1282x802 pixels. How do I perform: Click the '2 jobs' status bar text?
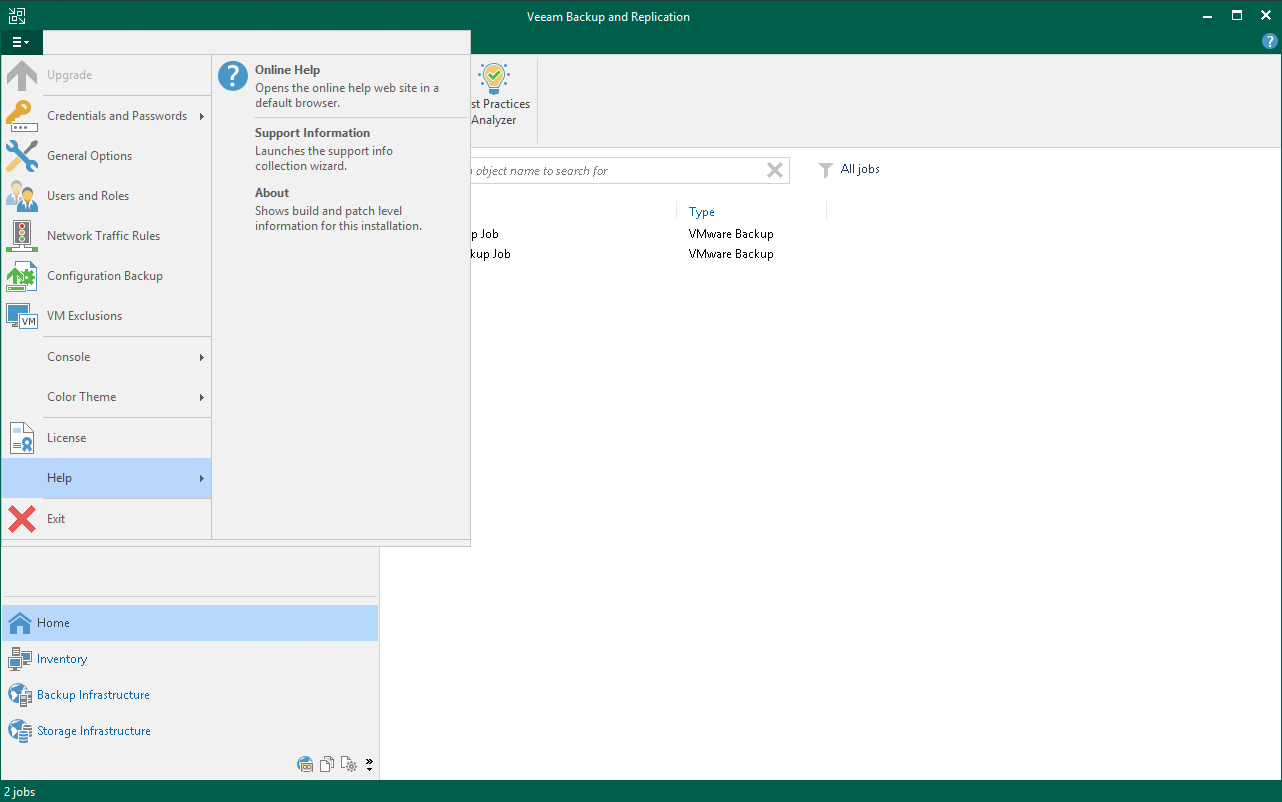click(19, 792)
